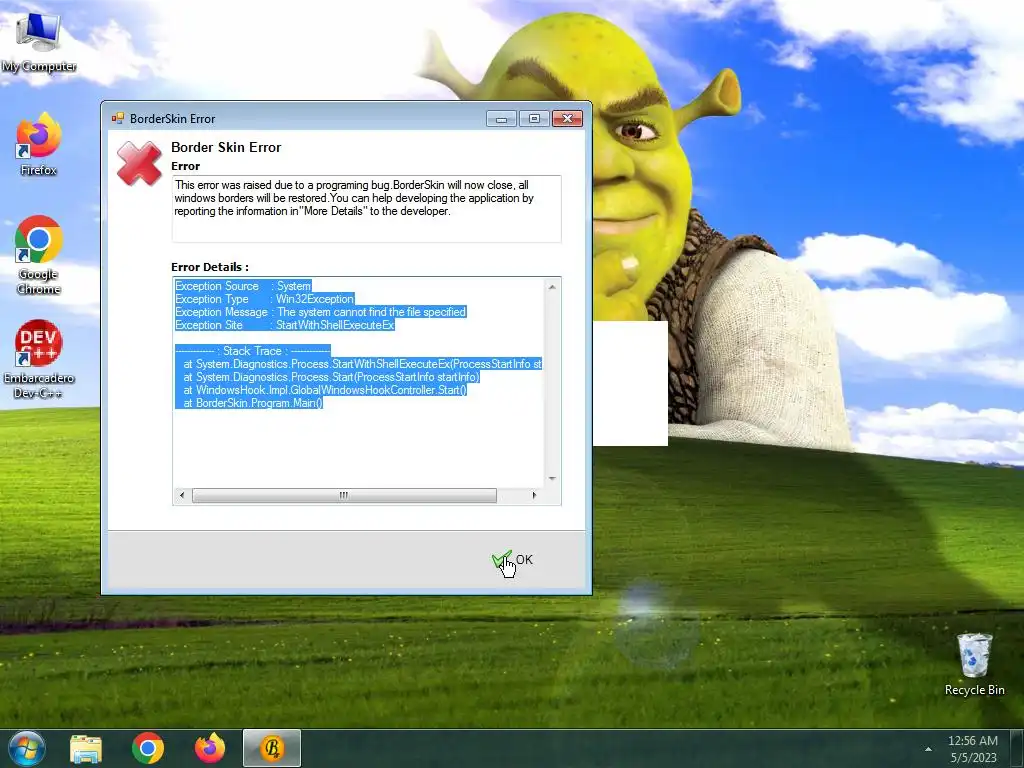Open the Windows Start orb

pos(27,748)
